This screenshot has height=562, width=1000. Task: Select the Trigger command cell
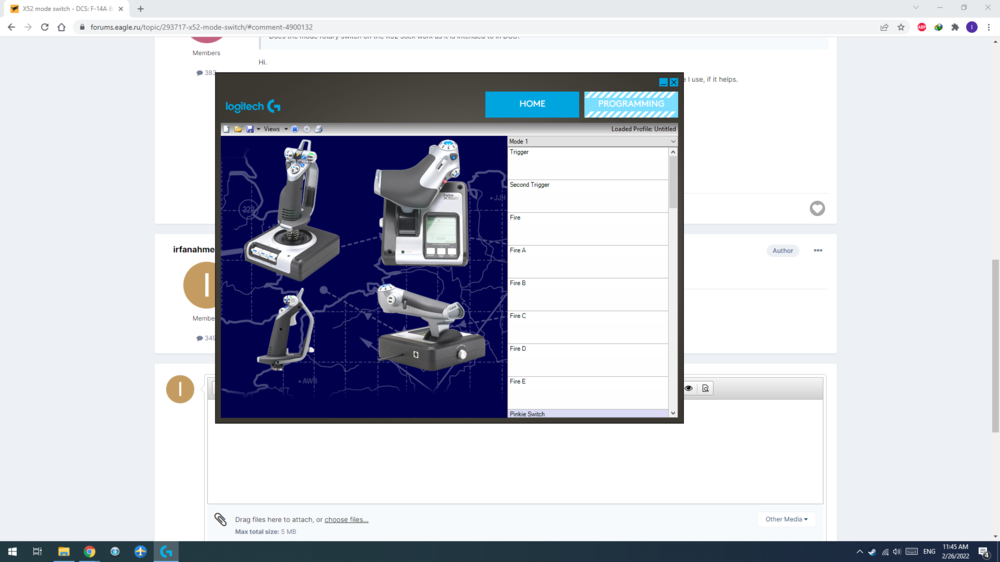(587, 163)
